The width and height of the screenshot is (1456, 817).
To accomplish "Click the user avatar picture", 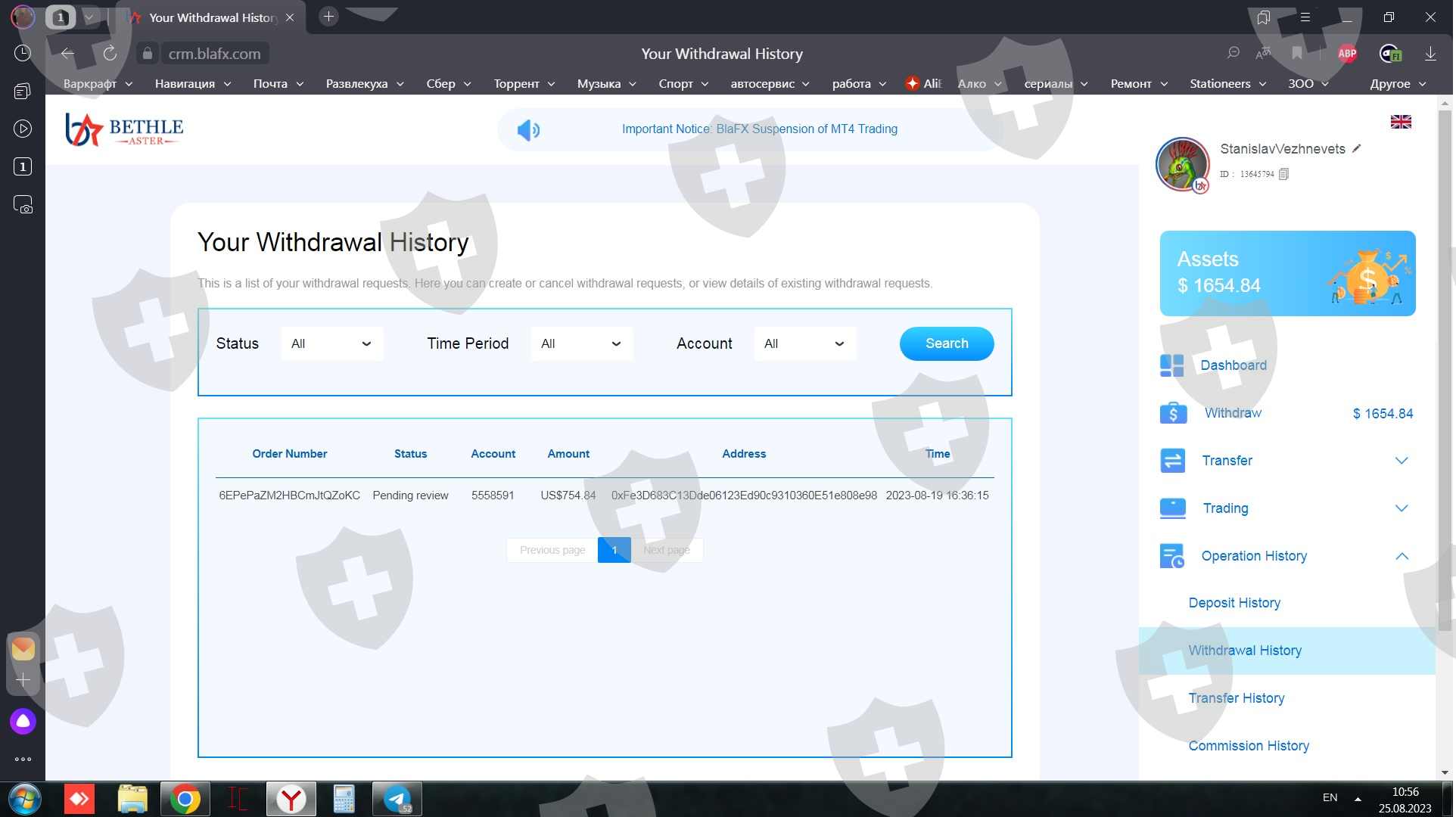I will 1181,163.
